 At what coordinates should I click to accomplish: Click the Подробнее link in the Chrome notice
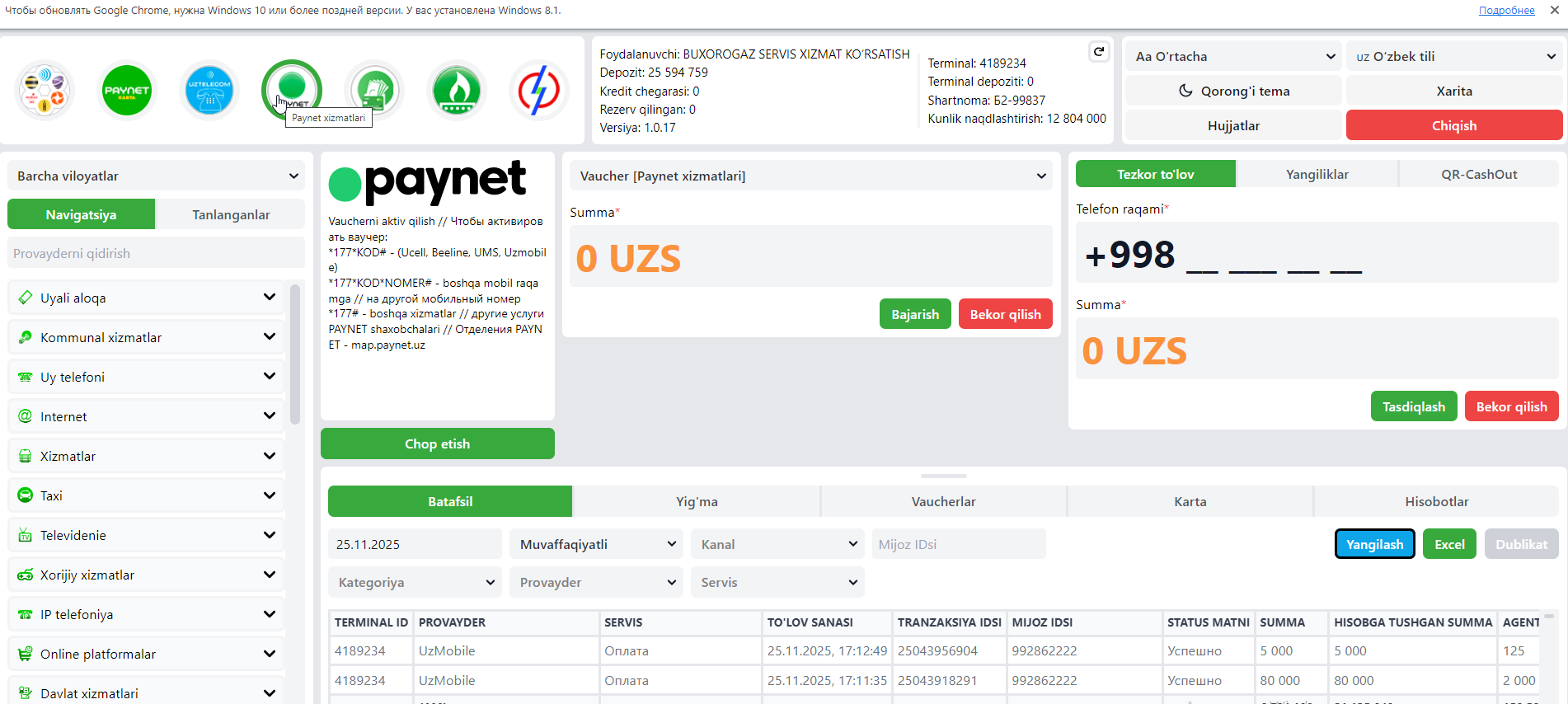click(x=1506, y=11)
